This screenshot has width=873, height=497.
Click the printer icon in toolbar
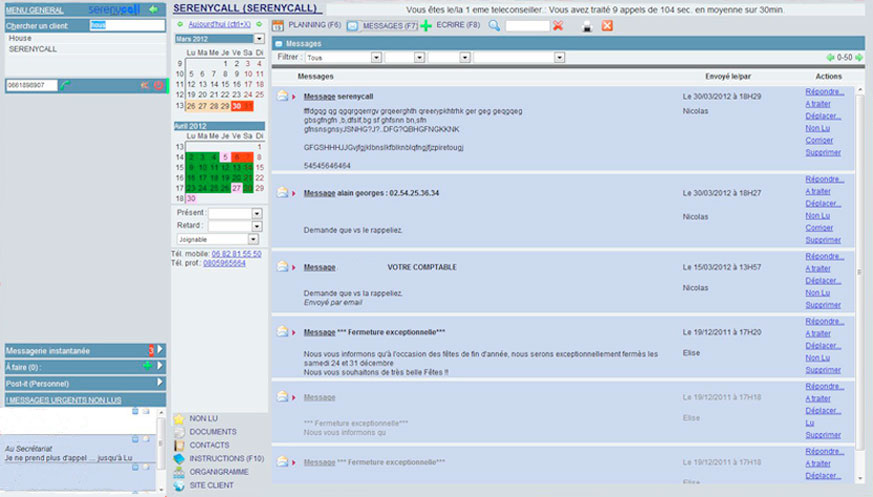pos(587,26)
